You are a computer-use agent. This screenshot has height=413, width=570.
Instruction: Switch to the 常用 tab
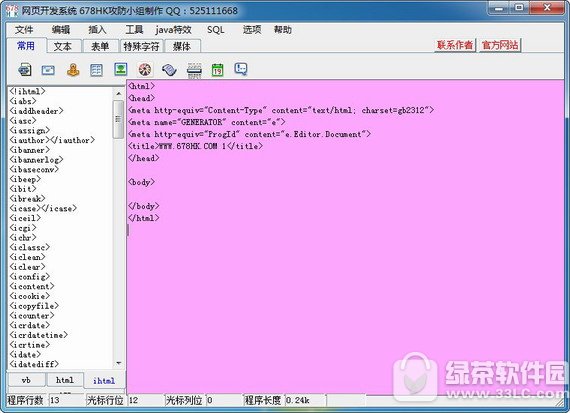pyautogui.click(x=26, y=46)
